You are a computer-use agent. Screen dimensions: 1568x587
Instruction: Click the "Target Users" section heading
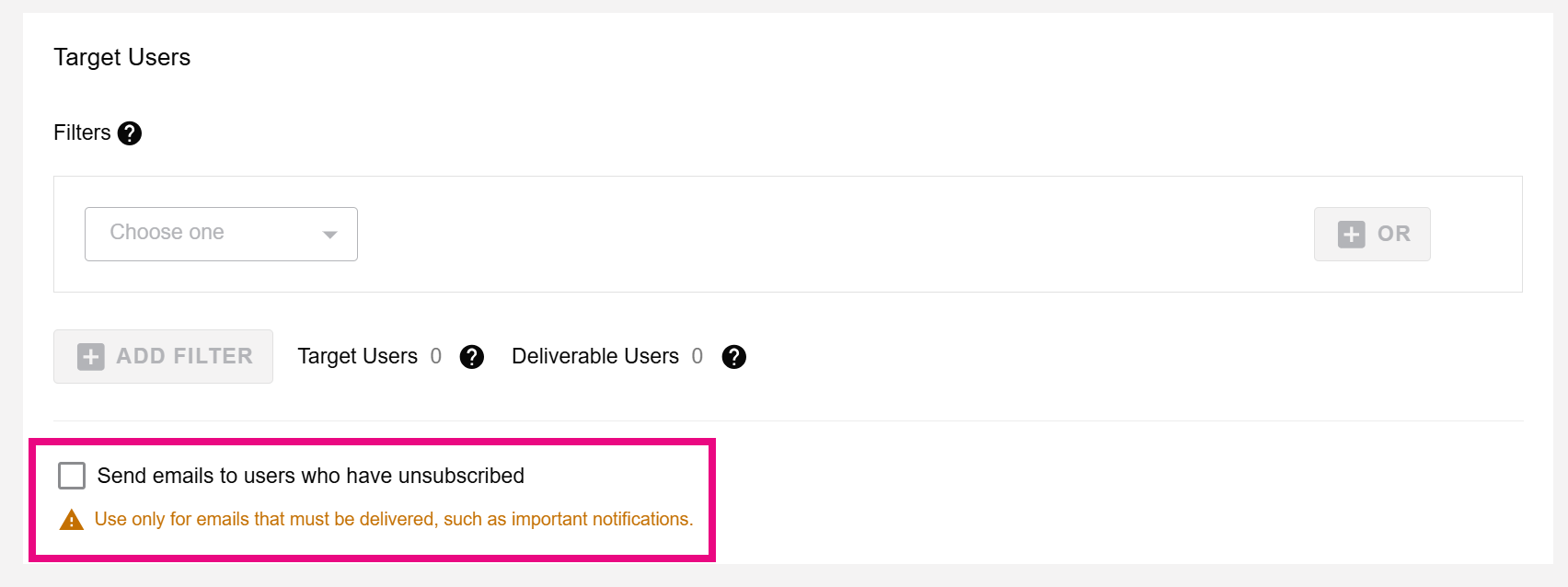121,57
